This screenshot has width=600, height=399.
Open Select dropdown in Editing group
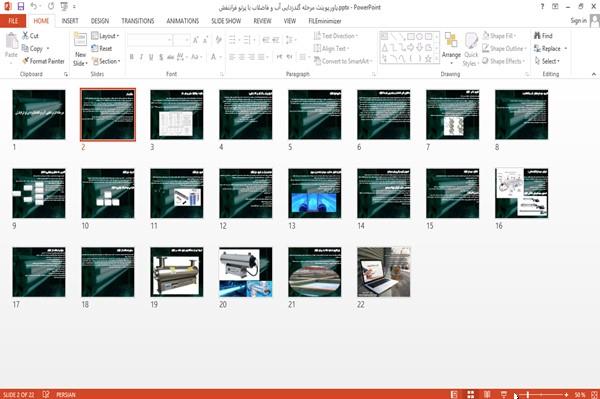(548, 61)
